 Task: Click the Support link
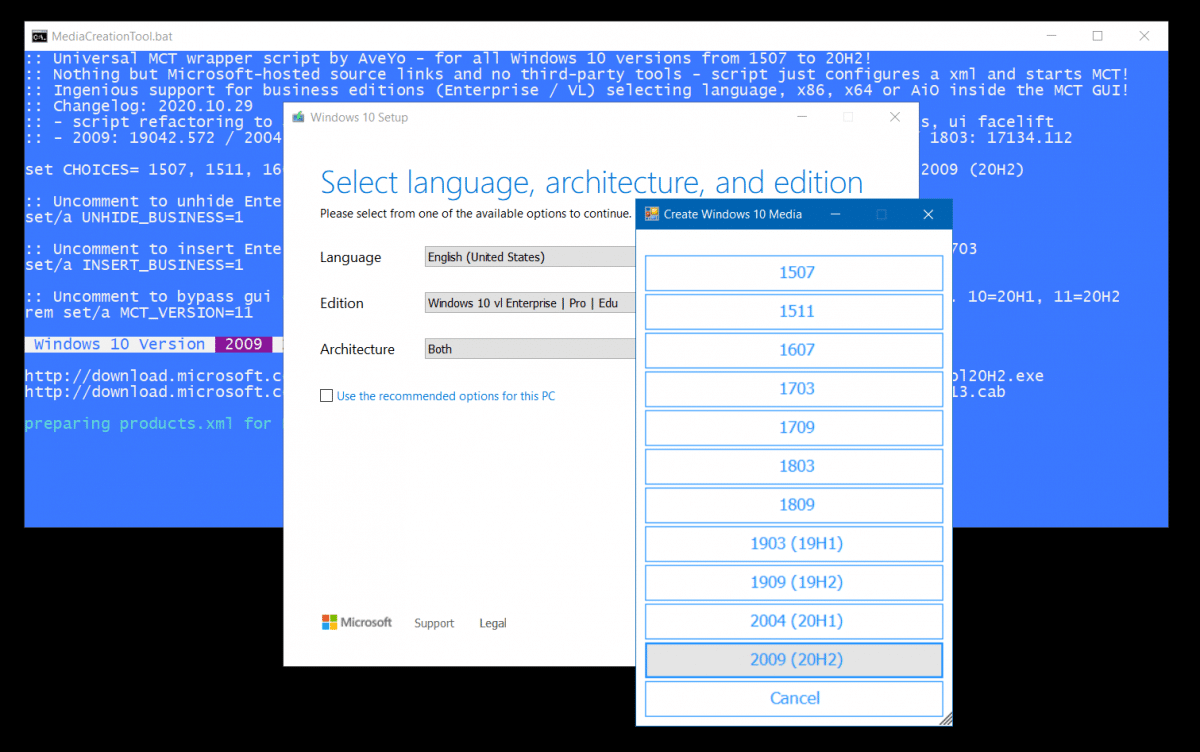pyautogui.click(x=434, y=623)
